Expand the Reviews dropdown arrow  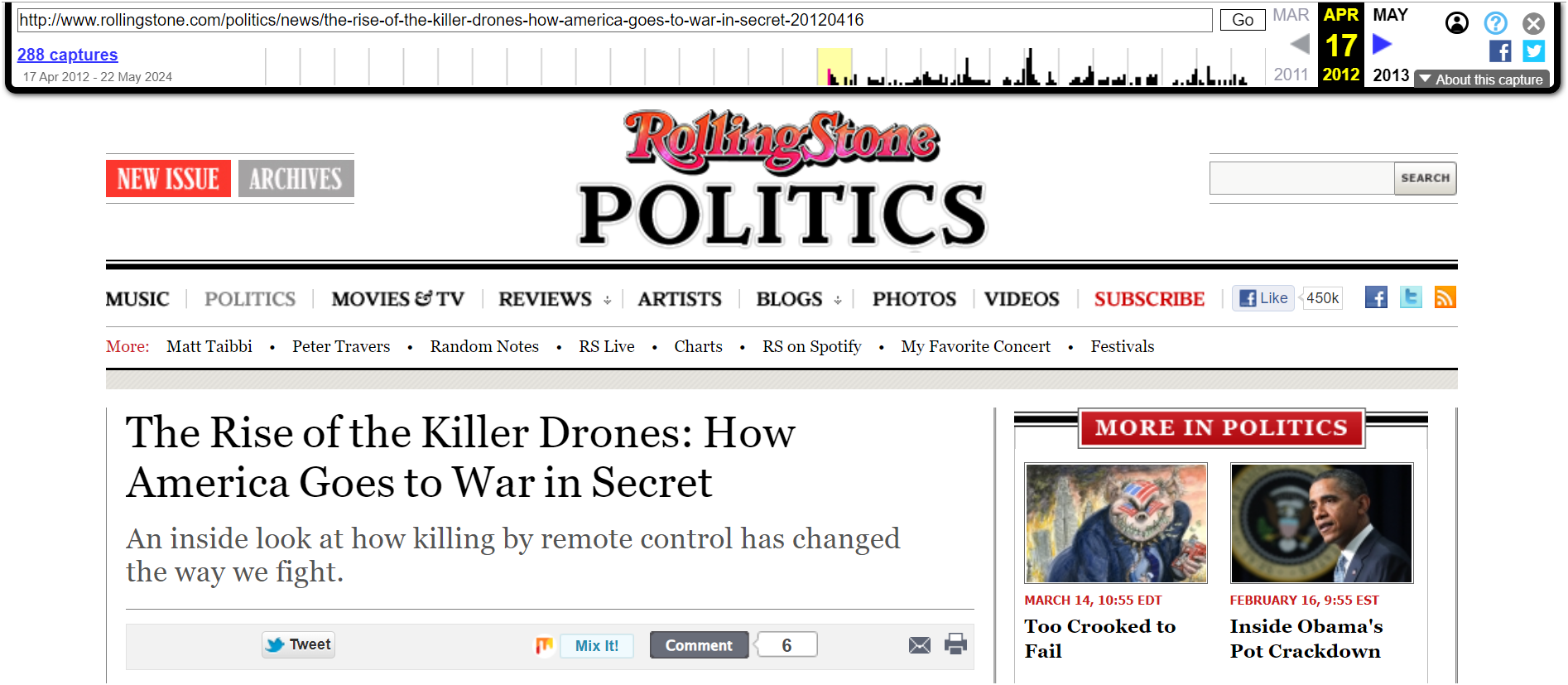click(x=608, y=301)
